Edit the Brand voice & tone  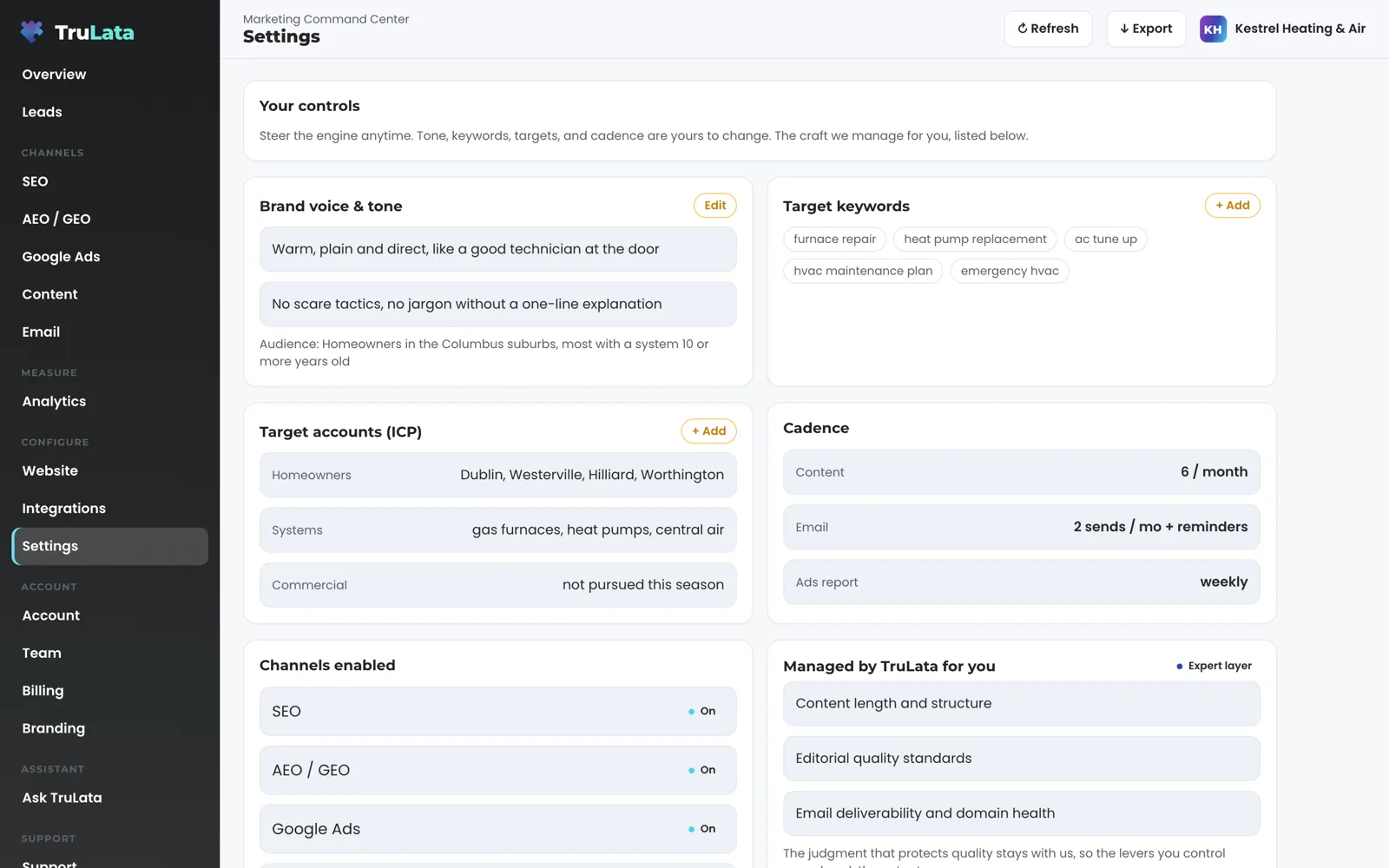click(714, 206)
